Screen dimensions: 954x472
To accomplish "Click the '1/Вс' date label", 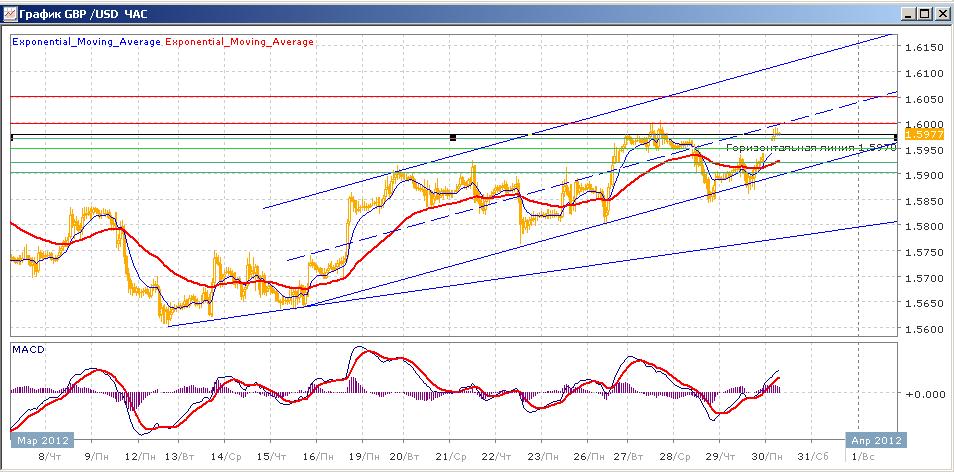I will (861, 456).
